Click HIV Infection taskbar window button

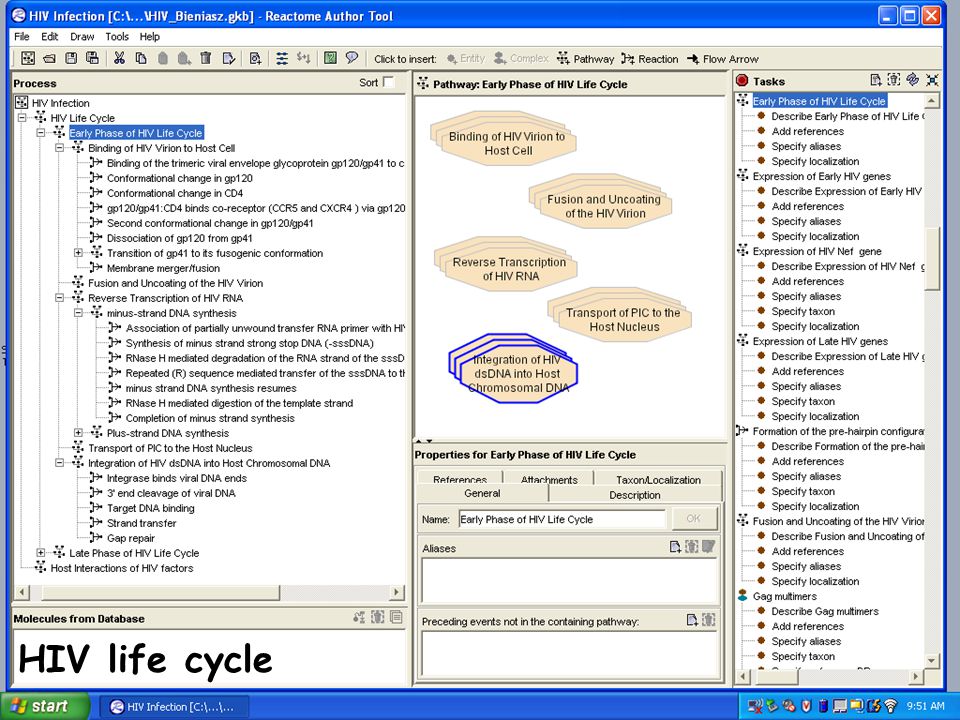(173, 707)
